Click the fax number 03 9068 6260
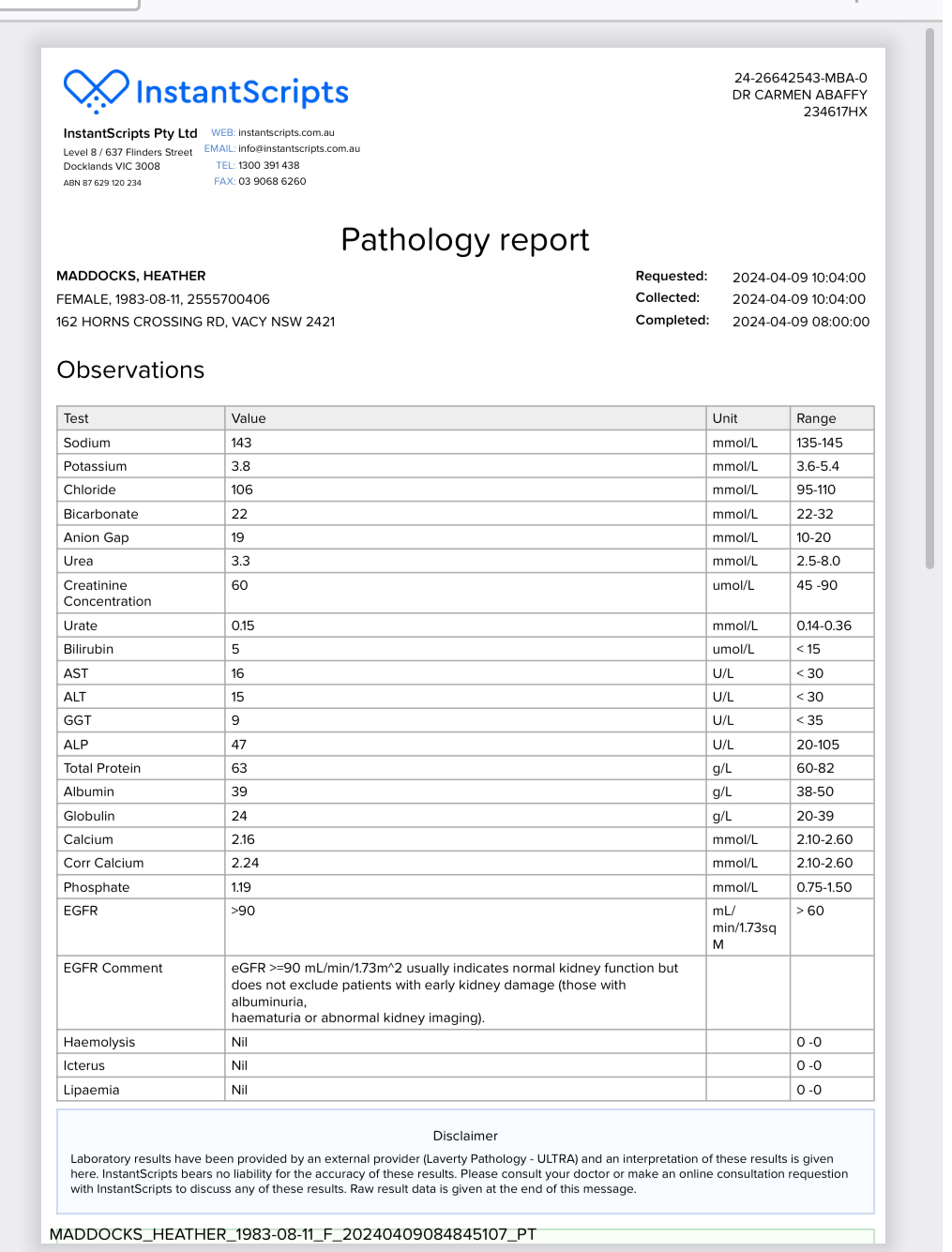Image resolution: width=952 pixels, height=1252 pixels. tap(272, 182)
